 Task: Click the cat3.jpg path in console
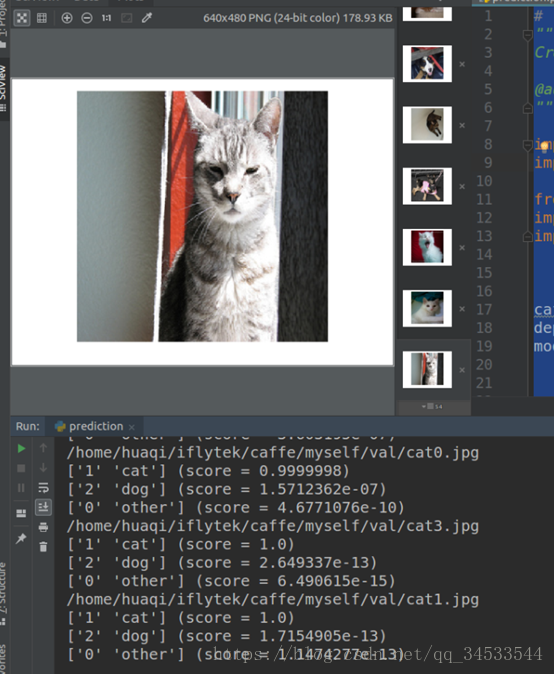[x=272, y=526]
